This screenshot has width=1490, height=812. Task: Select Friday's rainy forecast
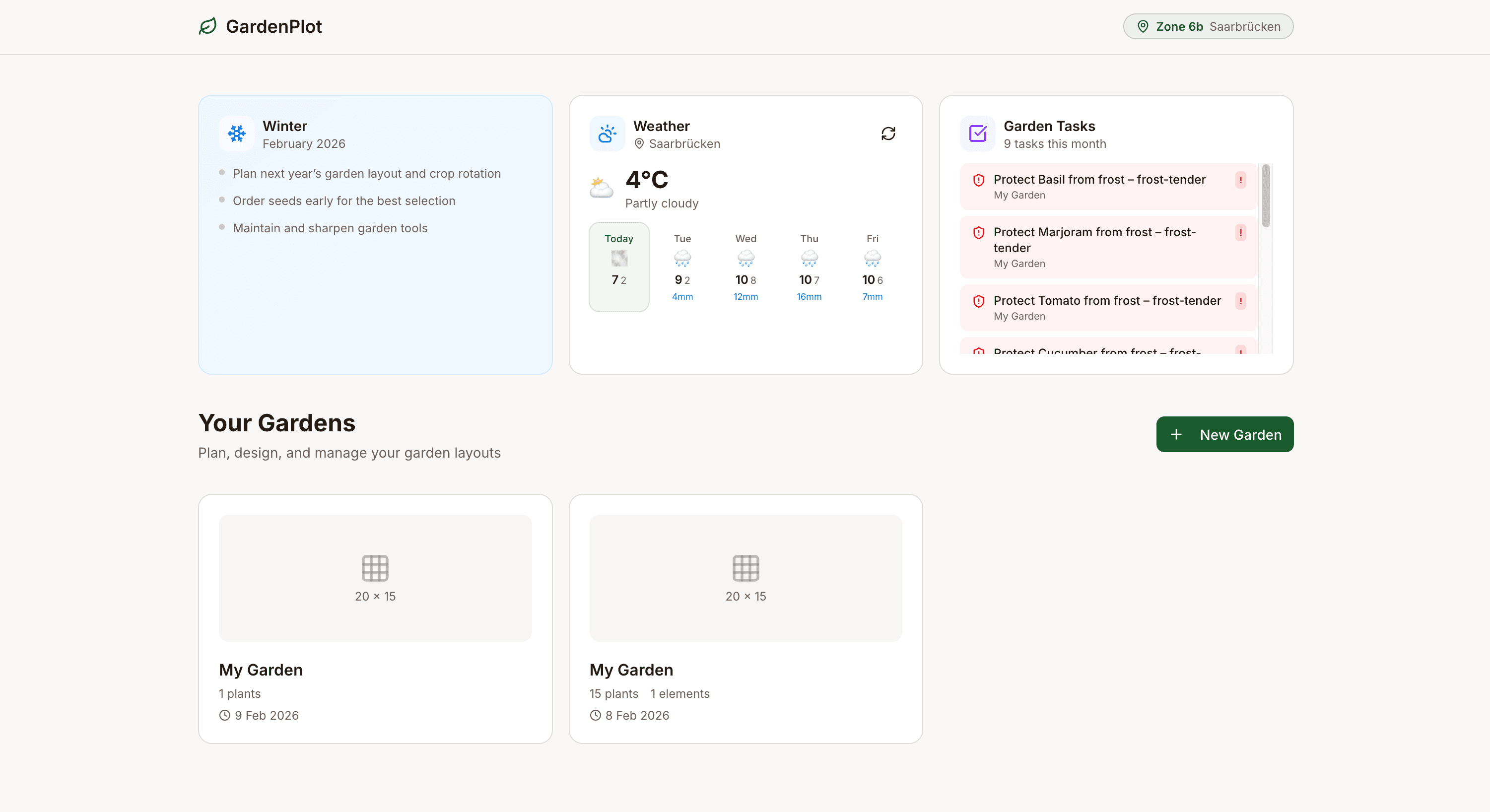(x=872, y=267)
